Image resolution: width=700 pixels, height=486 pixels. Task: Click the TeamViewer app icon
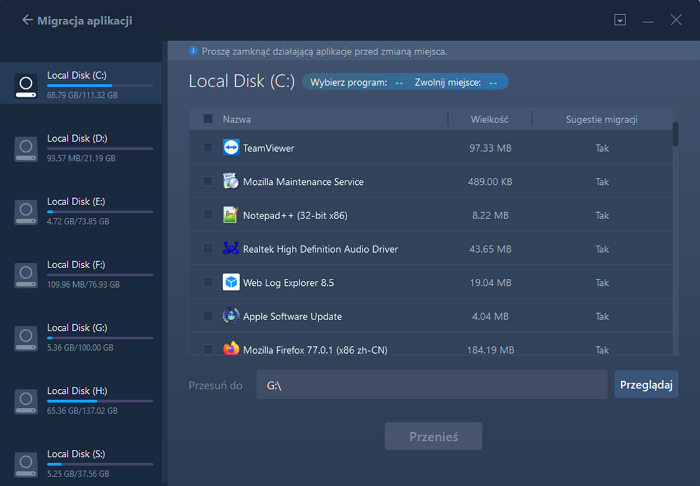pyautogui.click(x=231, y=148)
